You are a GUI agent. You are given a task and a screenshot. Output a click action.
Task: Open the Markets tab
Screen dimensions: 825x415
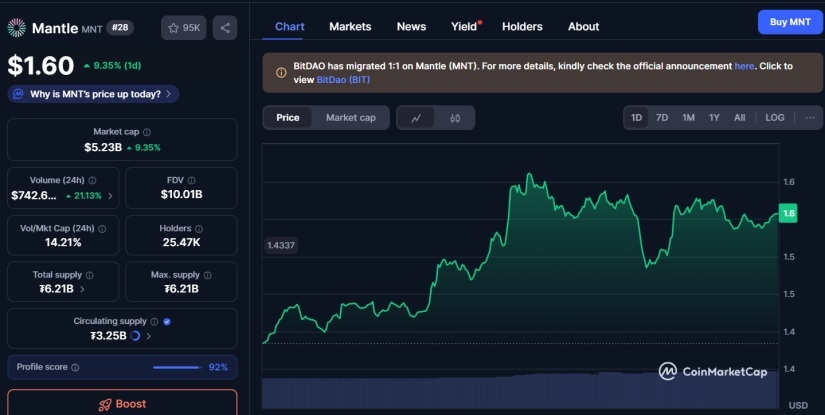(x=350, y=26)
